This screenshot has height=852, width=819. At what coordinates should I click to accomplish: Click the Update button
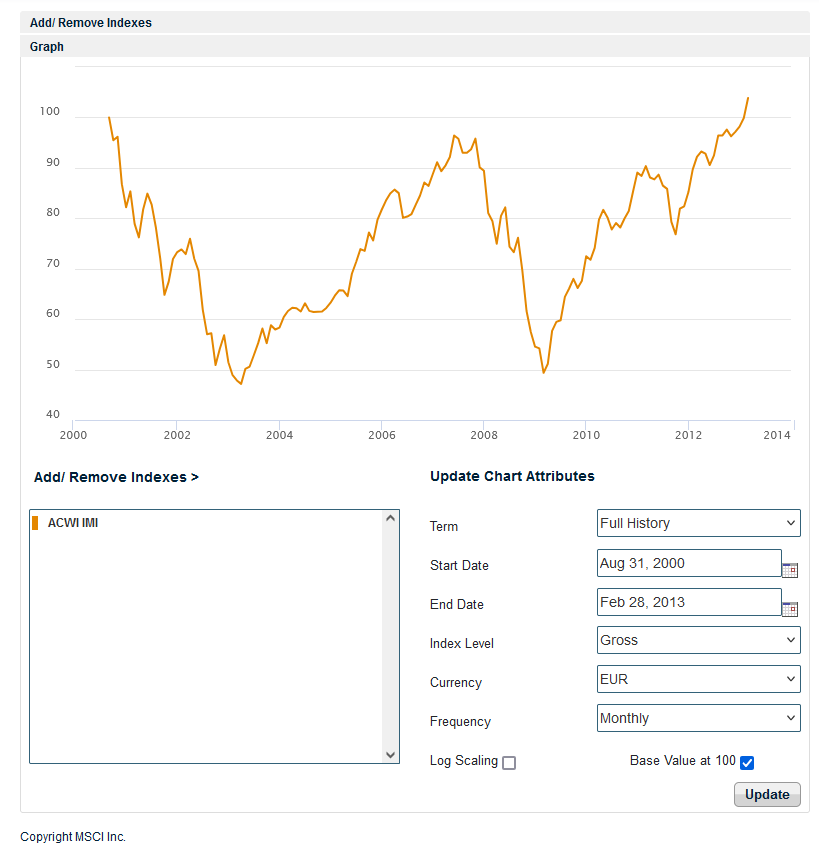point(767,795)
